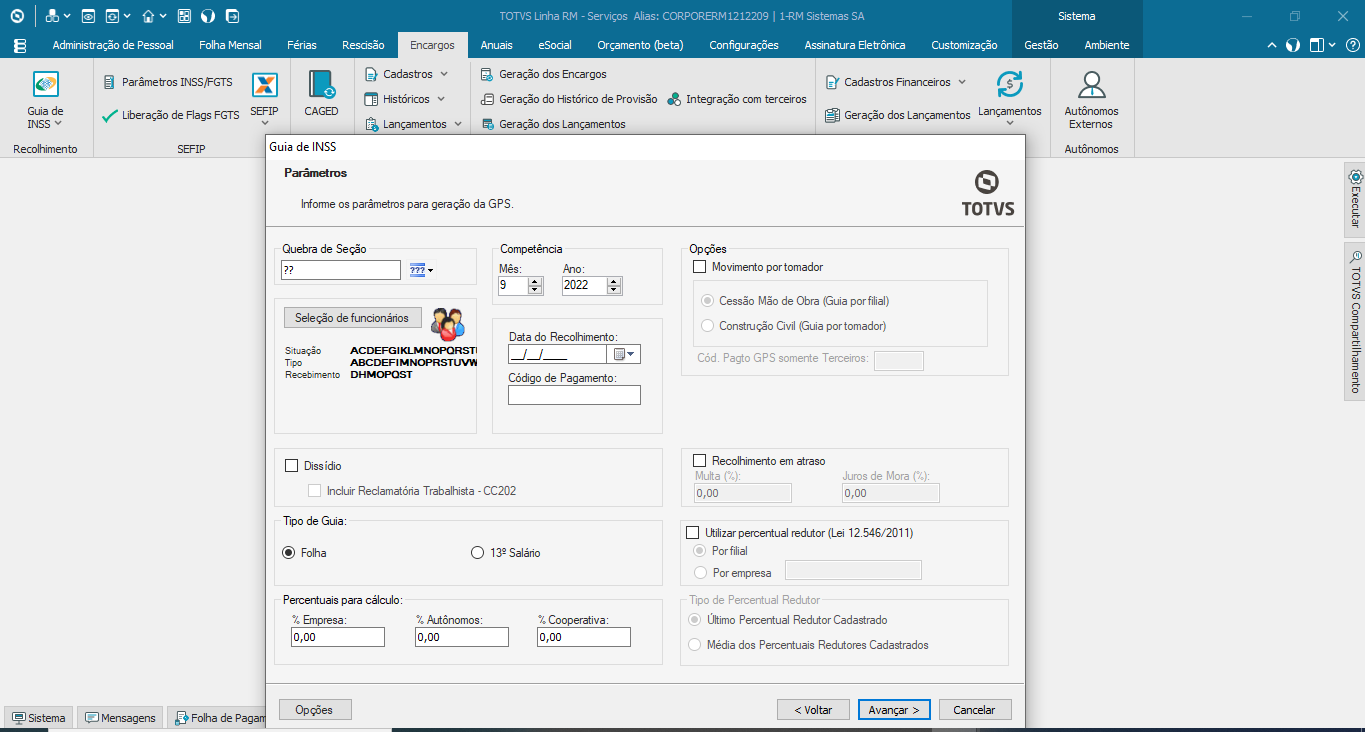The height and width of the screenshot is (732, 1365).
Task: Increase the Mês spinner value
Action: 535,281
